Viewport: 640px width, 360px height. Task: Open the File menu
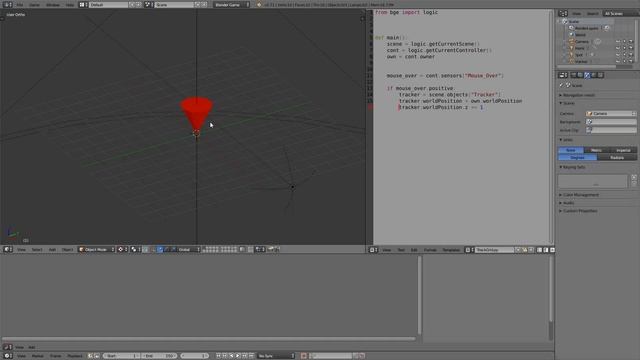coord(20,4)
